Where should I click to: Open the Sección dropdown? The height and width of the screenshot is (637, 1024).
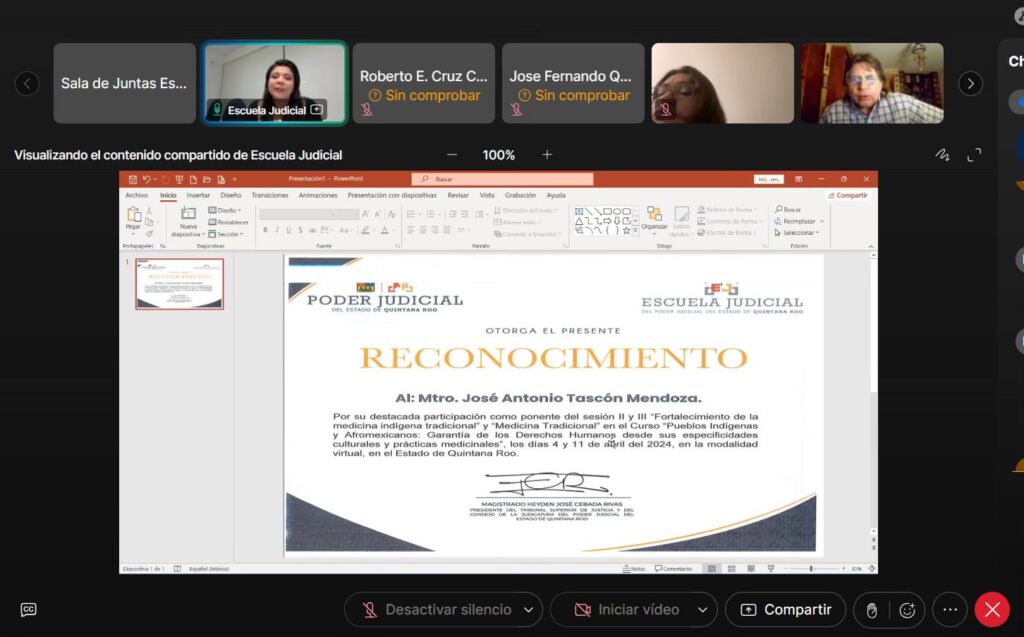226,234
